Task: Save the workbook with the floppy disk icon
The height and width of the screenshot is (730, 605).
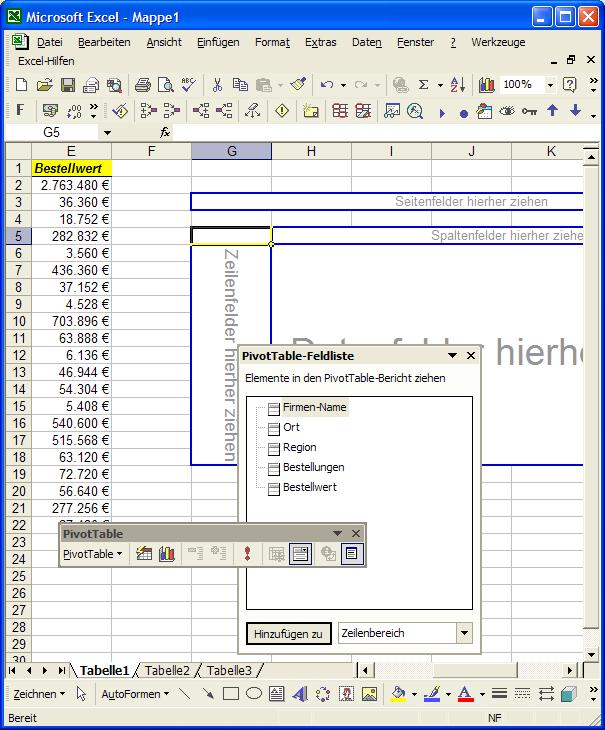Action: [68, 85]
